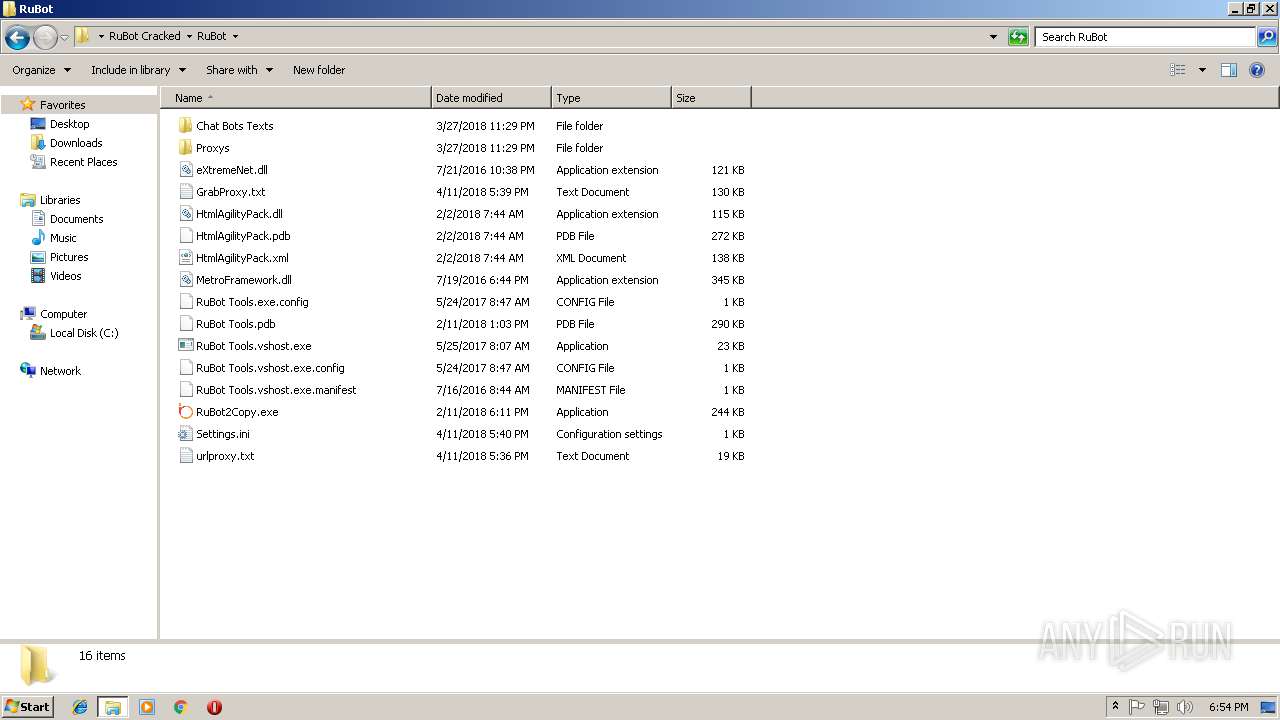Open Downloads in Favorites
This screenshot has width=1280, height=720.
point(76,143)
